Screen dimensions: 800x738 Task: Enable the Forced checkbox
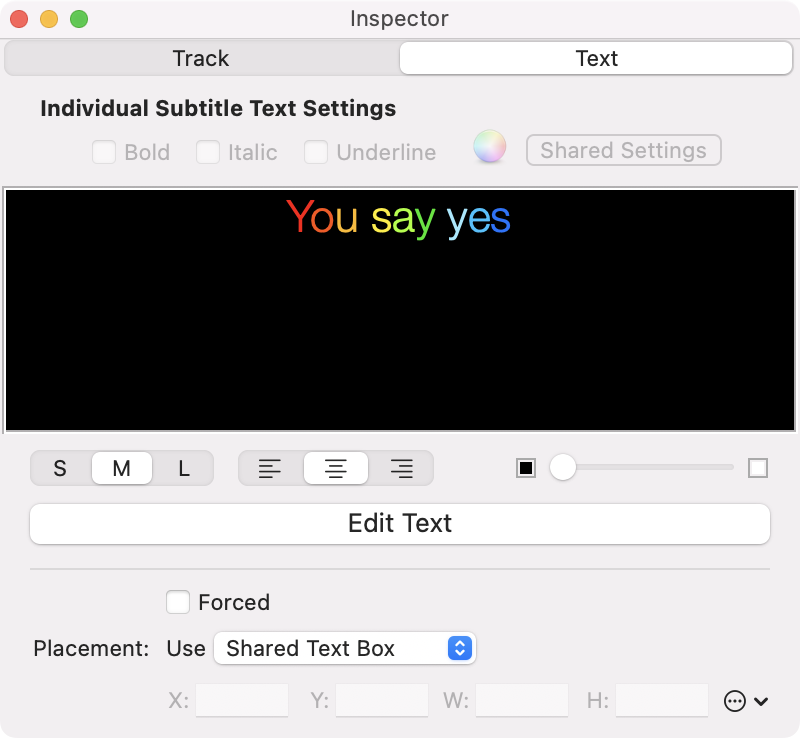click(178, 602)
